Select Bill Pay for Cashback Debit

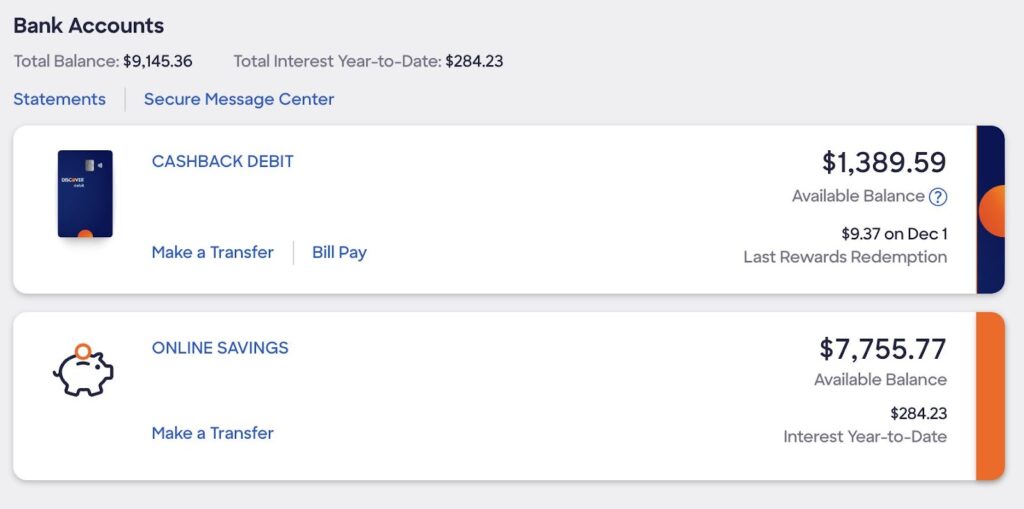[x=339, y=252]
